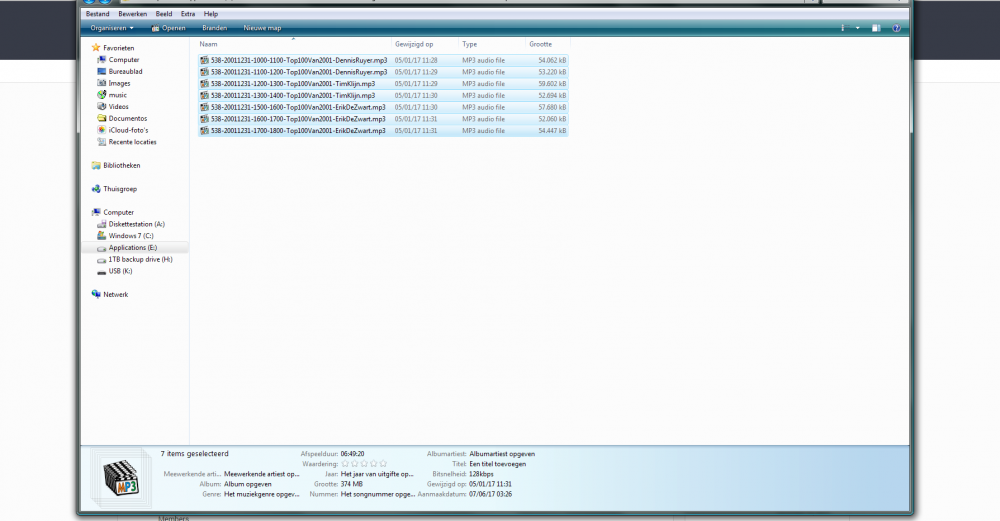The width and height of the screenshot is (1000, 521).
Task: Open the Bestand menu
Action: (x=98, y=14)
